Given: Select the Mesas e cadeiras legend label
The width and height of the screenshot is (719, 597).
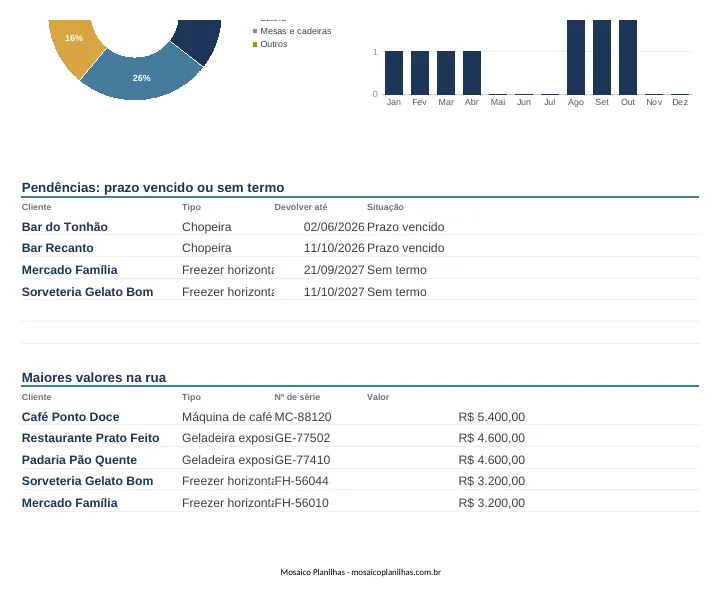Looking at the screenshot, I should [296, 31].
